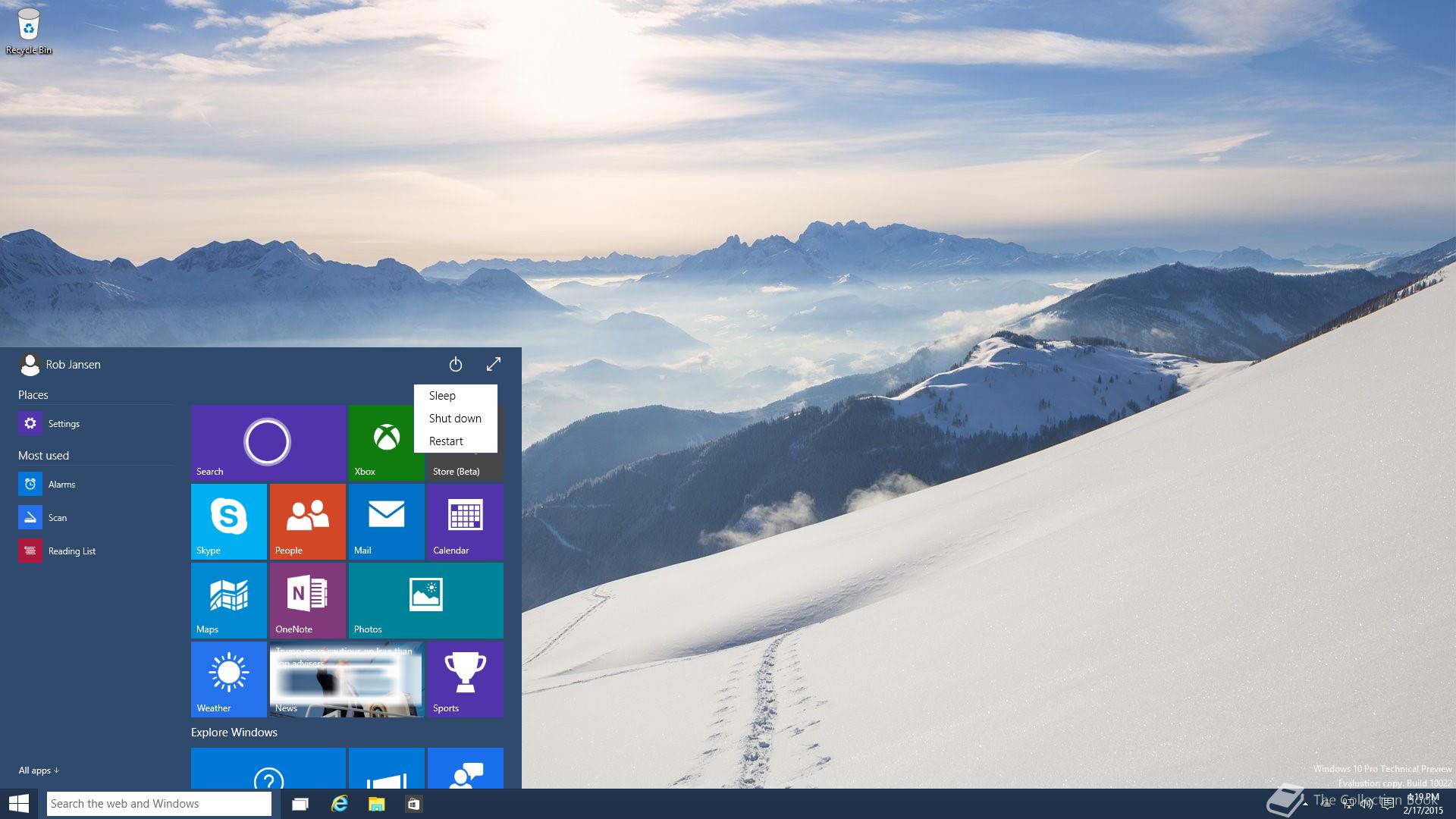Open Task View on taskbar
This screenshot has width=1456, height=819.
pyautogui.click(x=300, y=804)
